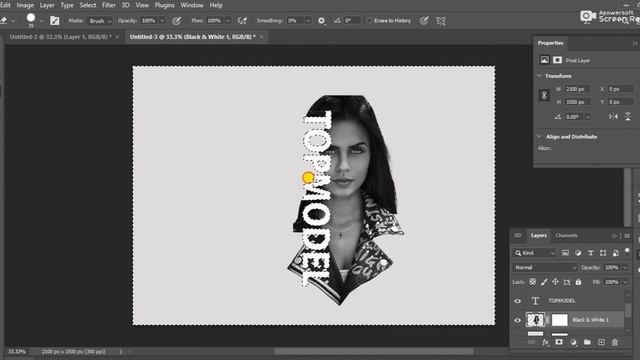Open symmetry paint butterfly icon
Image resolution: width=640 pixels, height=360 pixels.
click(441, 20)
